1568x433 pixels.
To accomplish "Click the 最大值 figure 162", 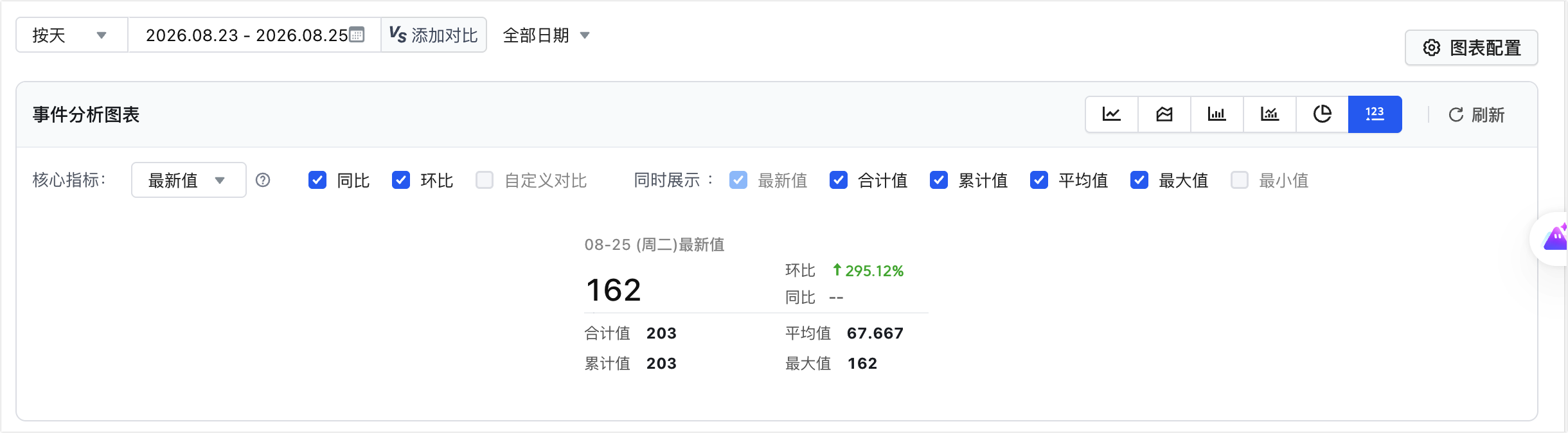I will (862, 363).
